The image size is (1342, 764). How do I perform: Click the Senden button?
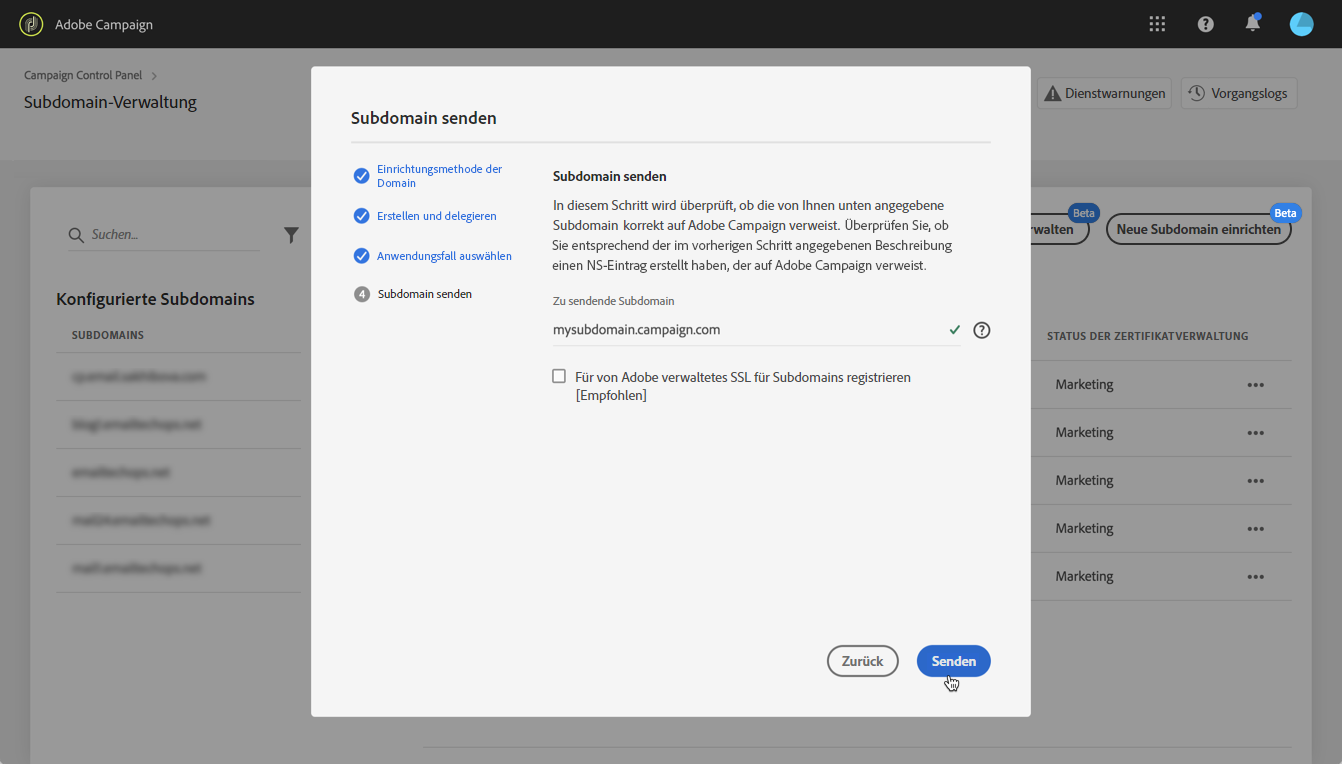(954, 661)
